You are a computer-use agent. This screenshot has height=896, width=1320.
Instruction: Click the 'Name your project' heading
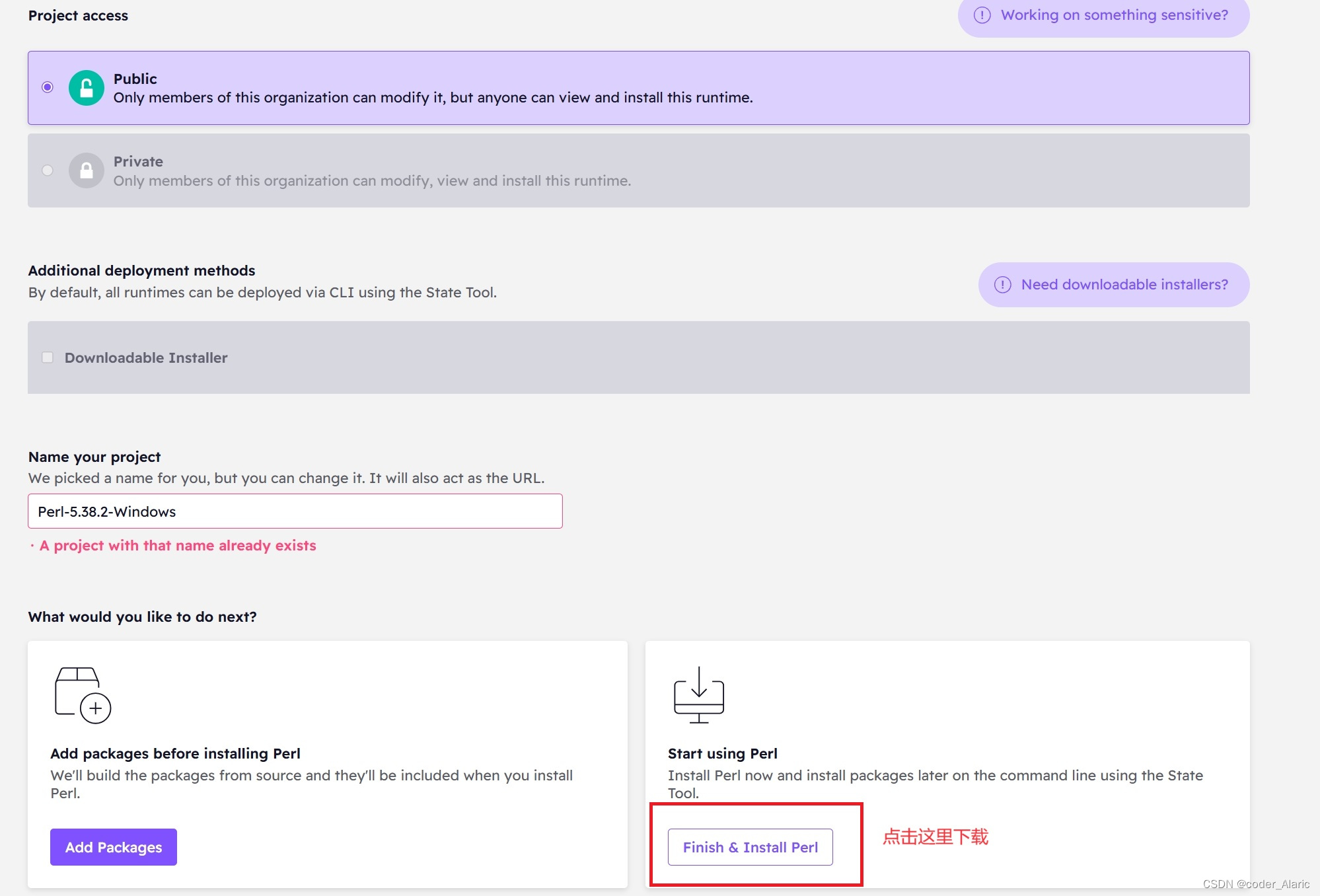click(94, 457)
